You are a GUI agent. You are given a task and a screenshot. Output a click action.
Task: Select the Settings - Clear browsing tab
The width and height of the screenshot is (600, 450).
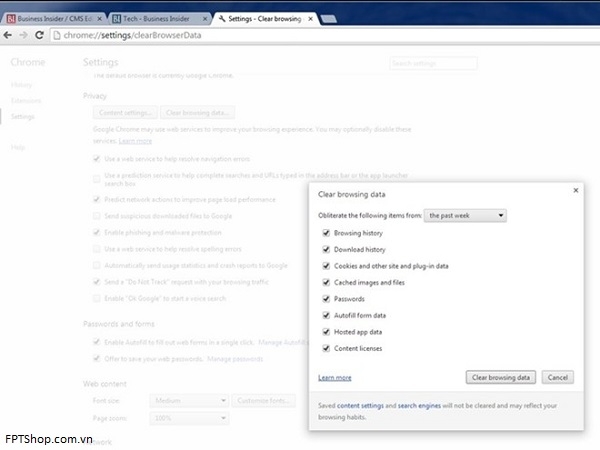[266, 18]
